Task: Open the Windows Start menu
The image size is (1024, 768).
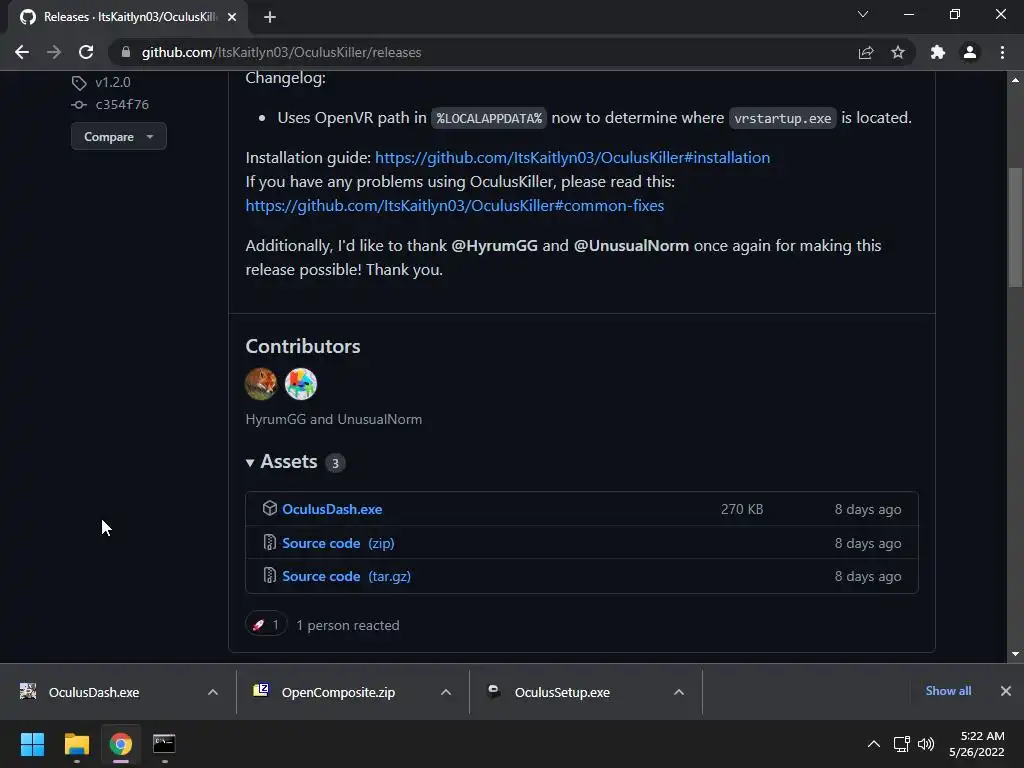Action: click(32, 744)
